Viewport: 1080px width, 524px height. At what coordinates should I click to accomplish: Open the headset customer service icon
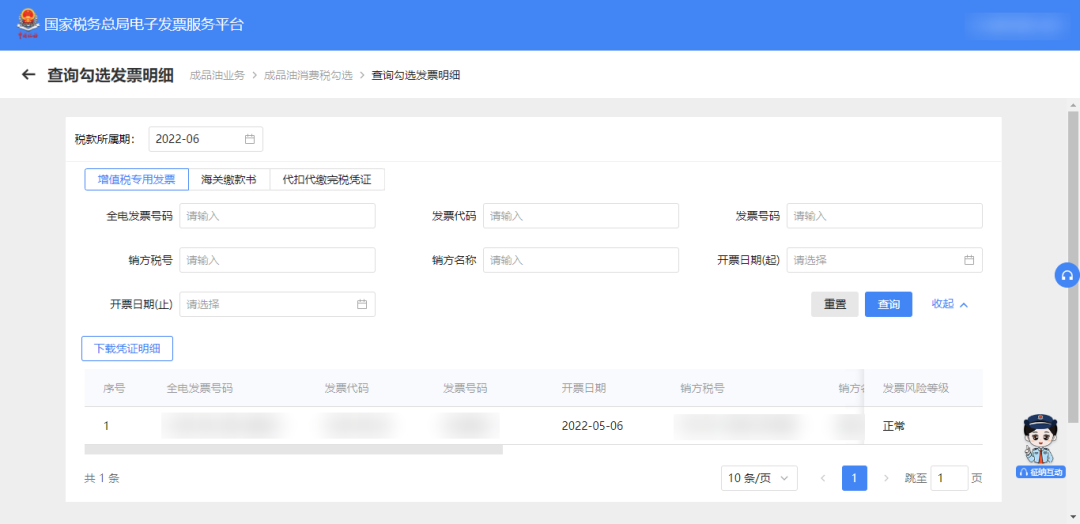click(1067, 276)
